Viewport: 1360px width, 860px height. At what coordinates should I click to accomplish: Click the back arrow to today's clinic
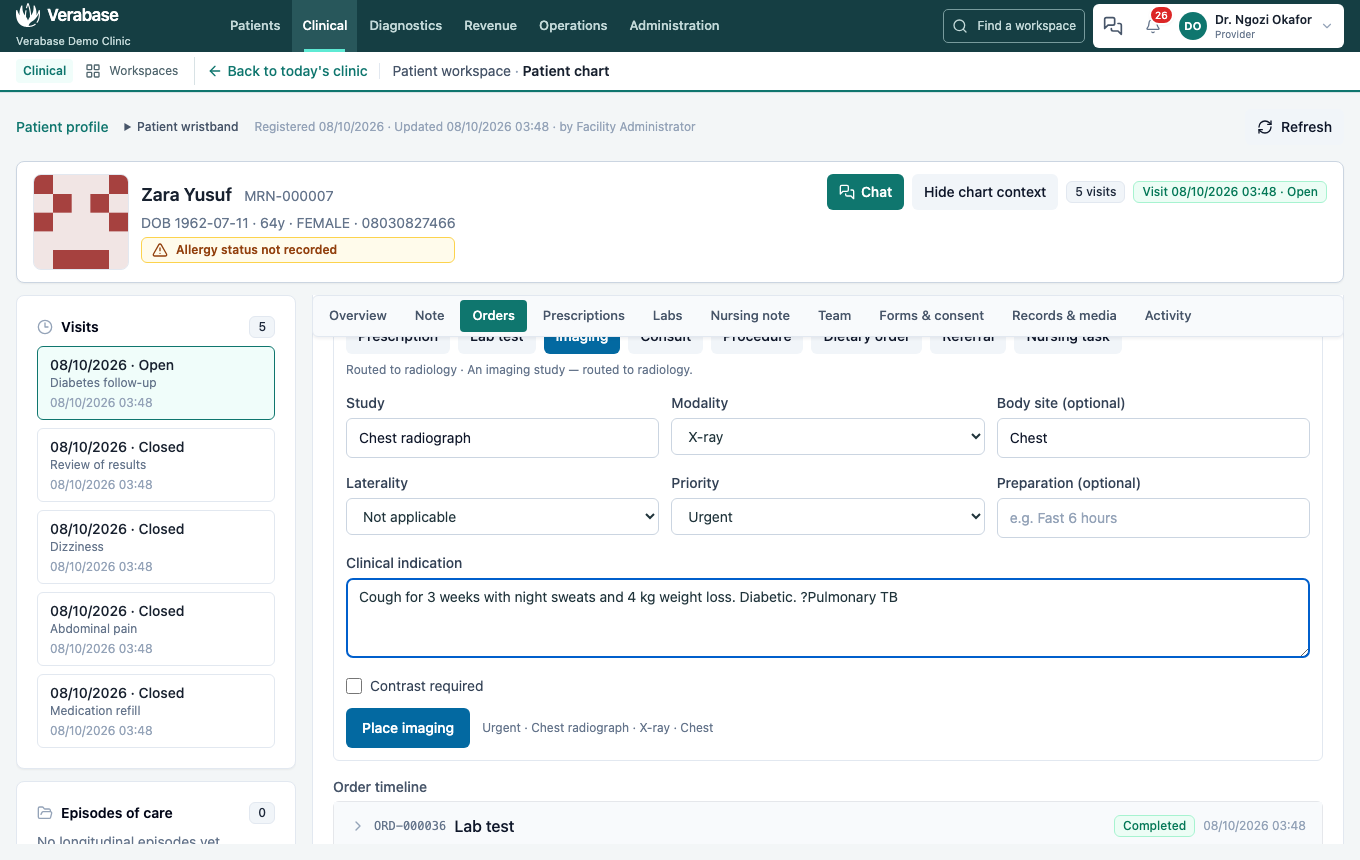pyautogui.click(x=214, y=71)
